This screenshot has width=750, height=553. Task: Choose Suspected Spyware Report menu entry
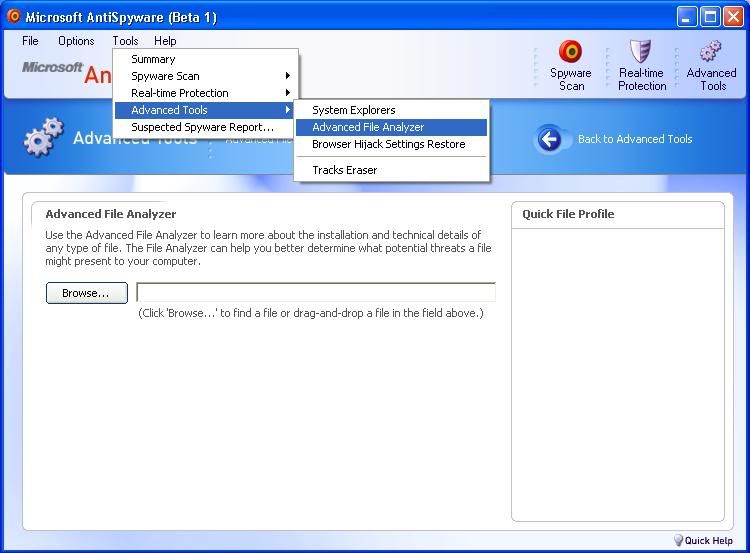(204, 127)
